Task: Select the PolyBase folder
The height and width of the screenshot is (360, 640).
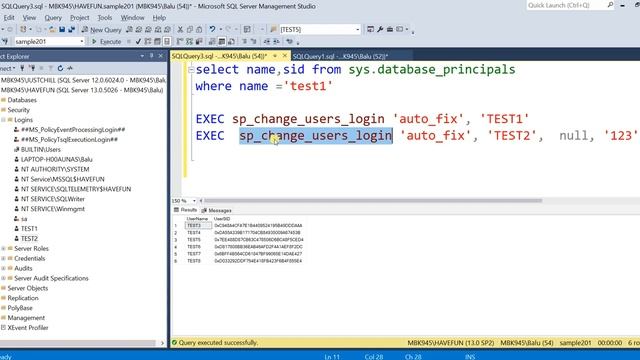Action: coord(20,308)
